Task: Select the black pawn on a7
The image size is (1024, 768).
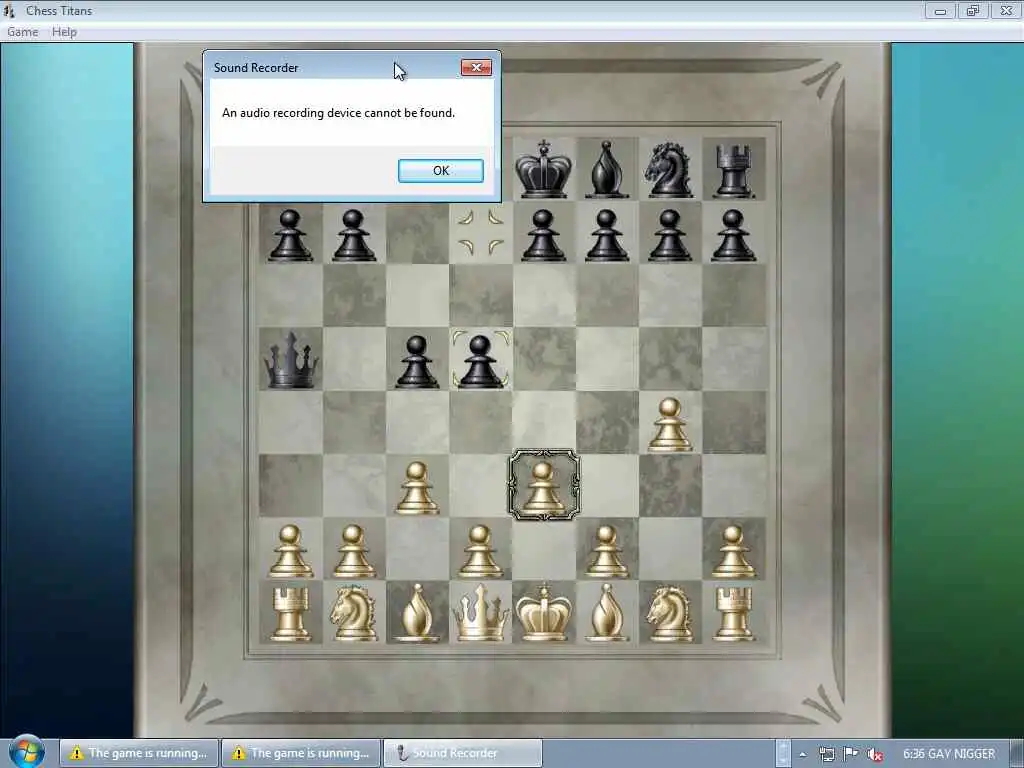Action: pyautogui.click(x=291, y=235)
